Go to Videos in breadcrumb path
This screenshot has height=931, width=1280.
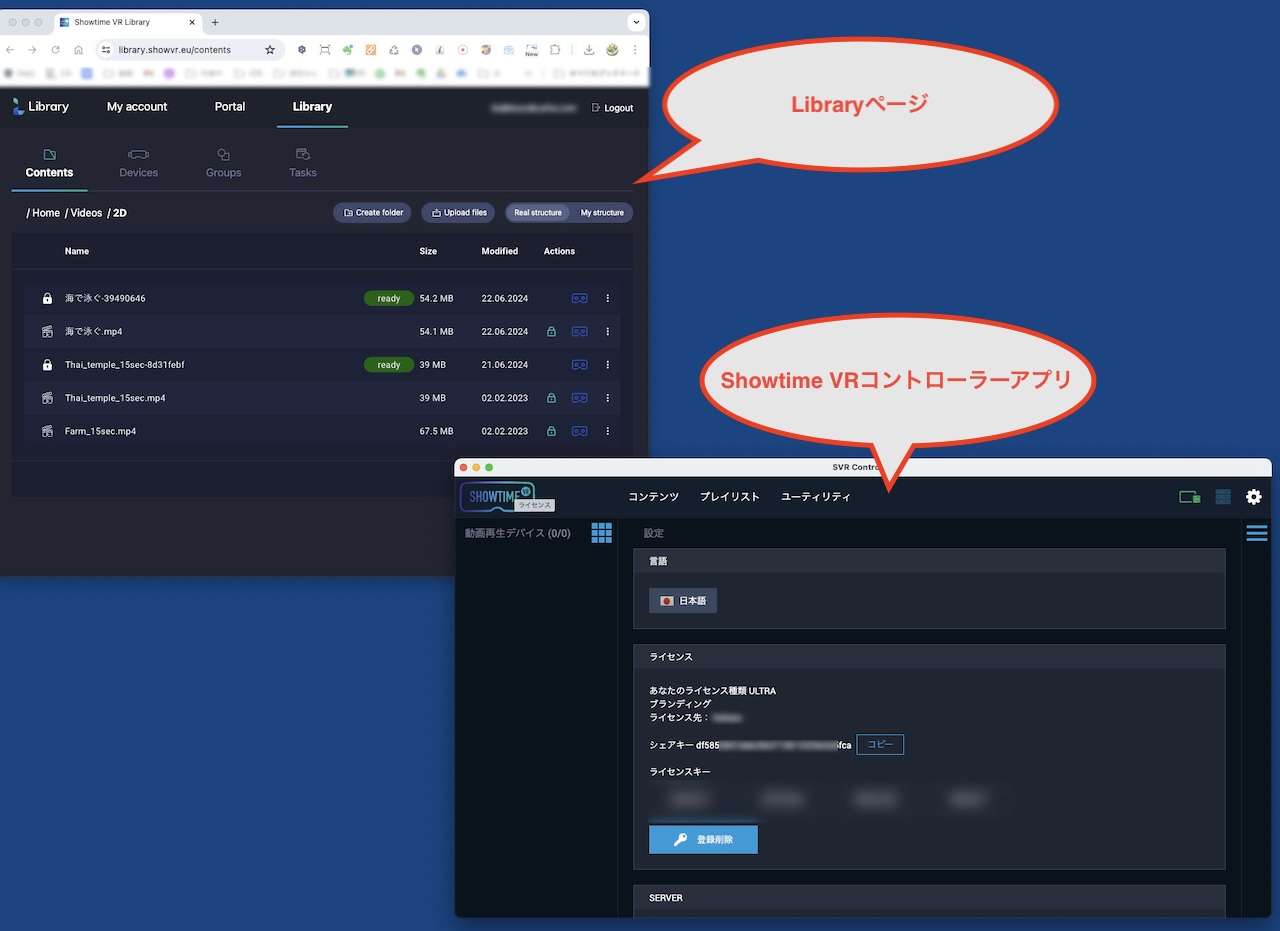[x=84, y=213]
